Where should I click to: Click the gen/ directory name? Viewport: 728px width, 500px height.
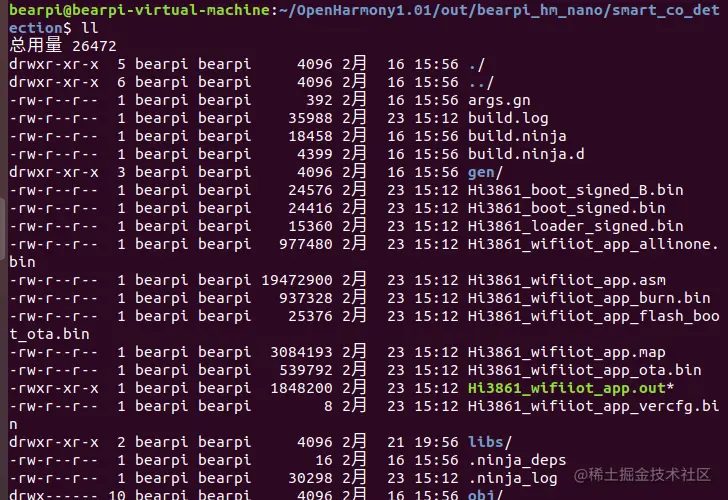tap(485, 172)
